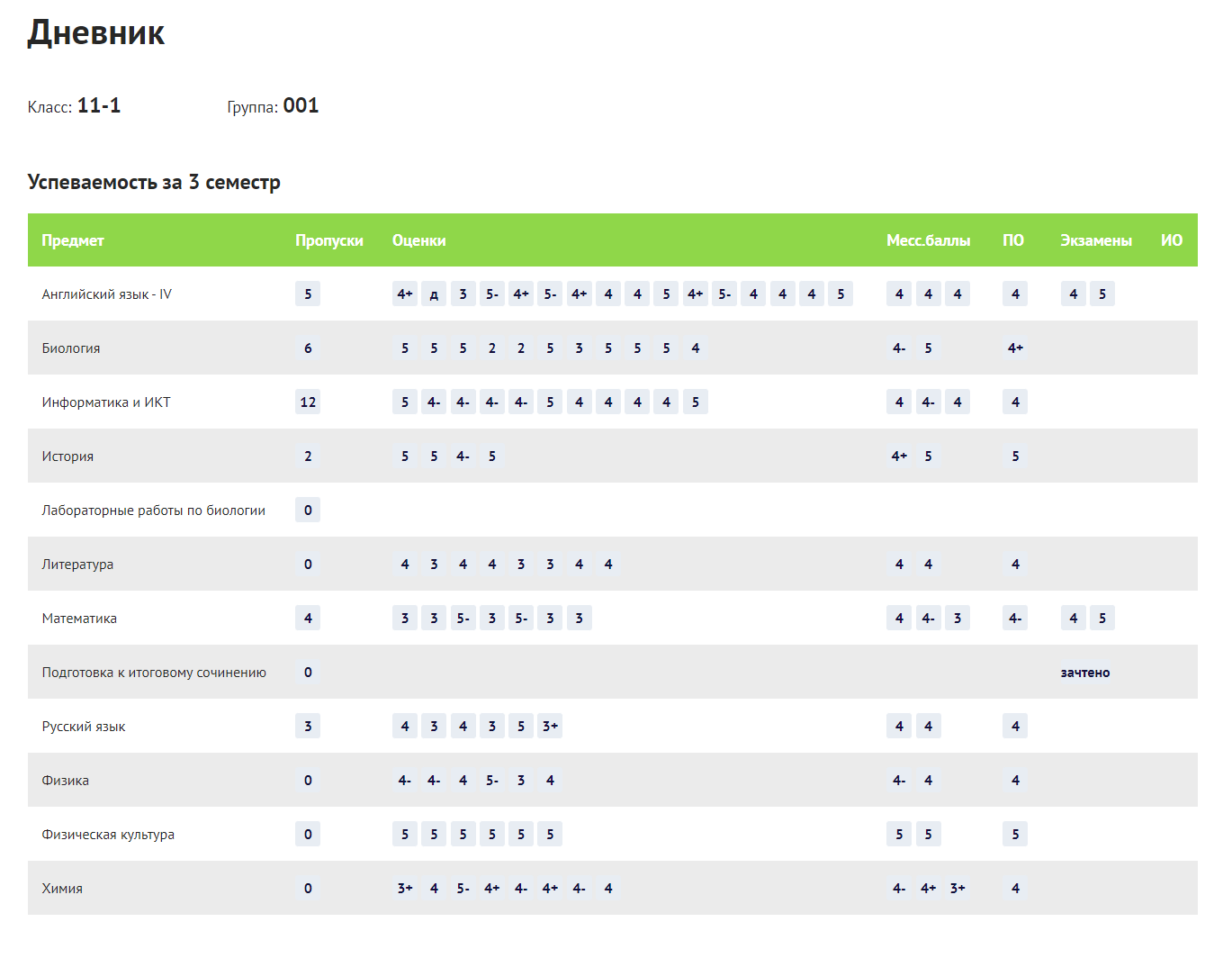Image resolution: width=1232 pixels, height=958 pixels.
Task: Select the Физическая культура subject label
Action: (108, 835)
